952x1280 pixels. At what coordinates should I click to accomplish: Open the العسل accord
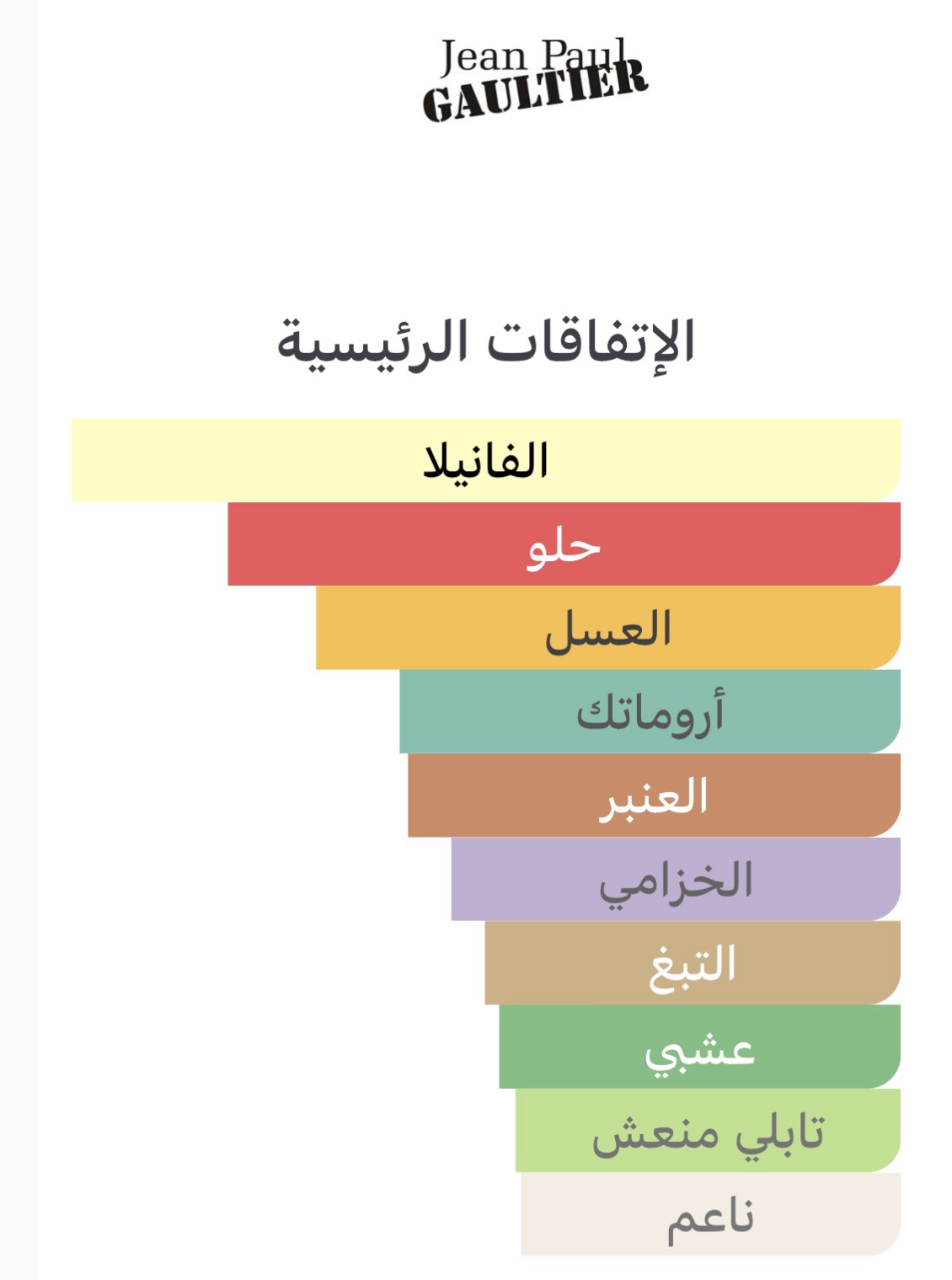[607, 628]
